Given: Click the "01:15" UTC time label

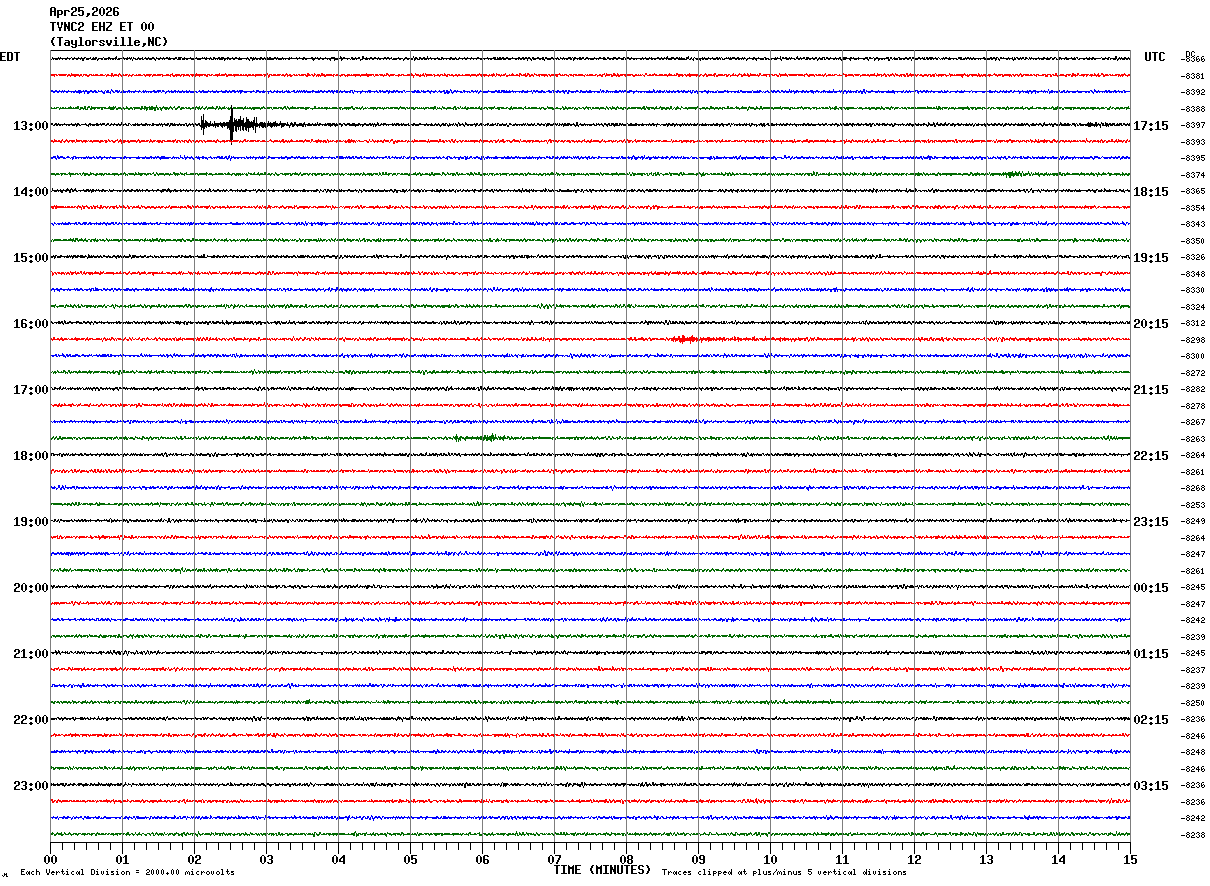Looking at the screenshot, I should pos(1151,654).
